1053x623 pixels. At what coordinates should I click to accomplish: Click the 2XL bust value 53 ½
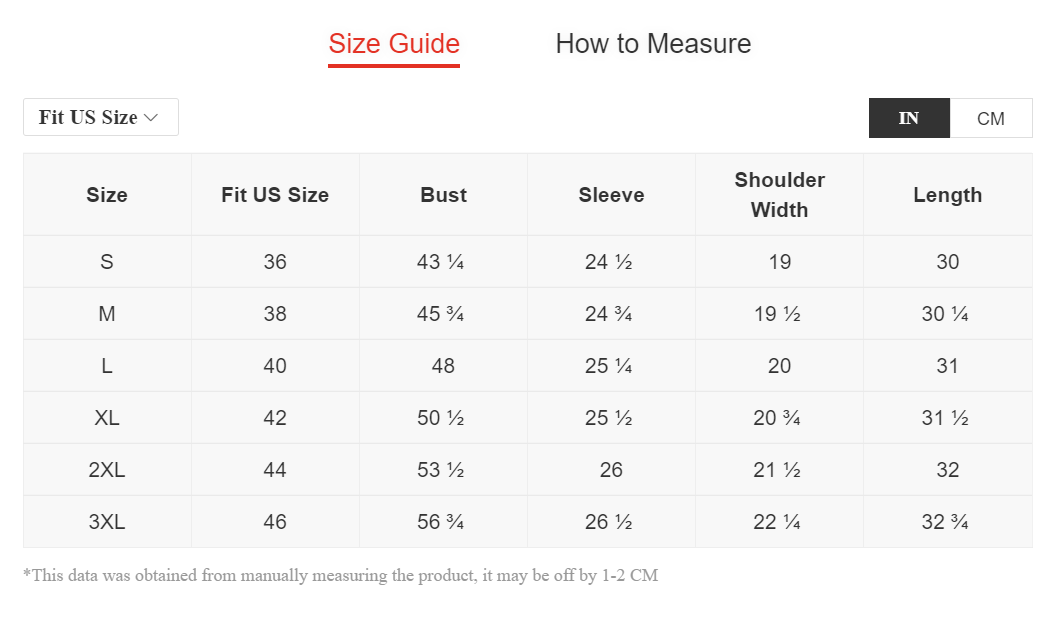point(441,470)
